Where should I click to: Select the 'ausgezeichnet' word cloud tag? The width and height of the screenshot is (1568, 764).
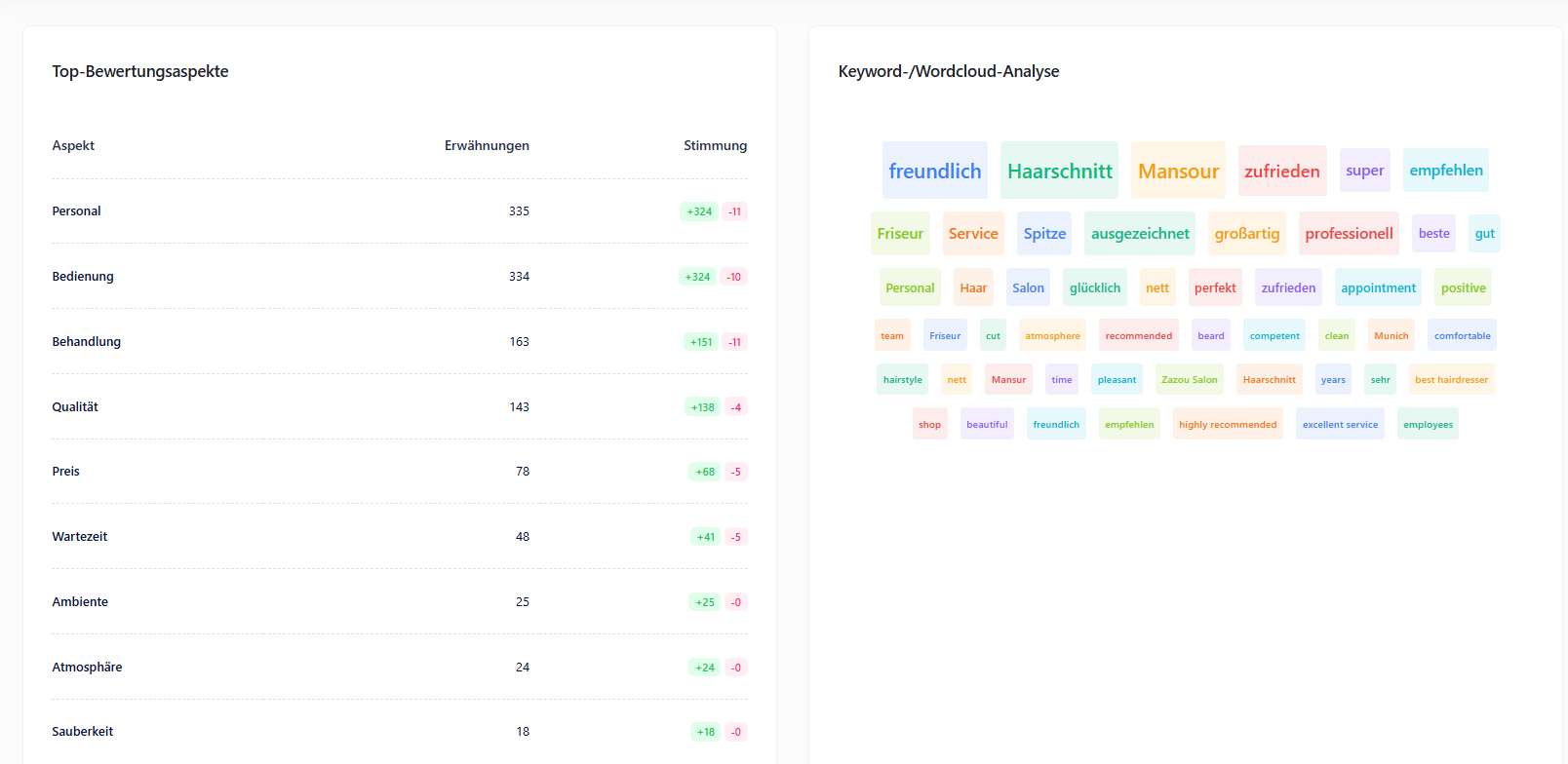pos(1139,234)
